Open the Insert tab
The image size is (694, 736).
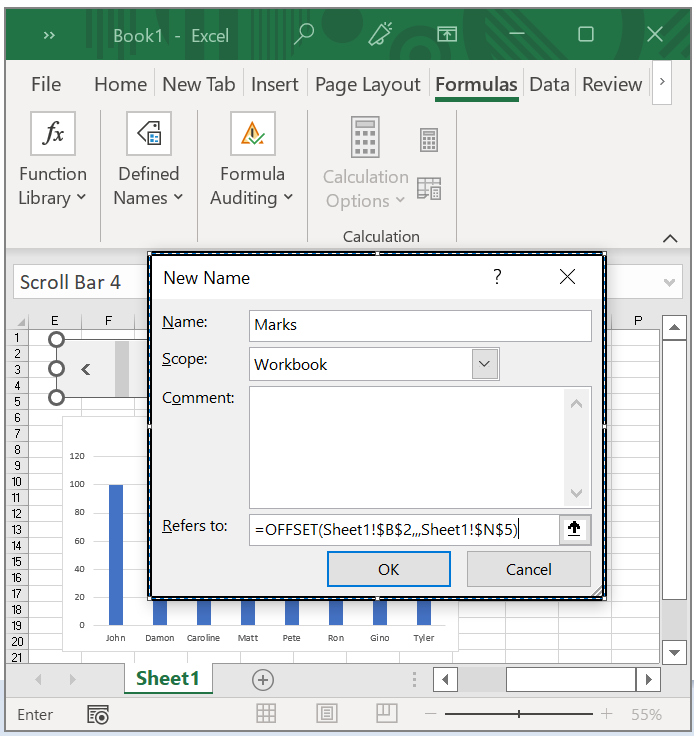(275, 84)
